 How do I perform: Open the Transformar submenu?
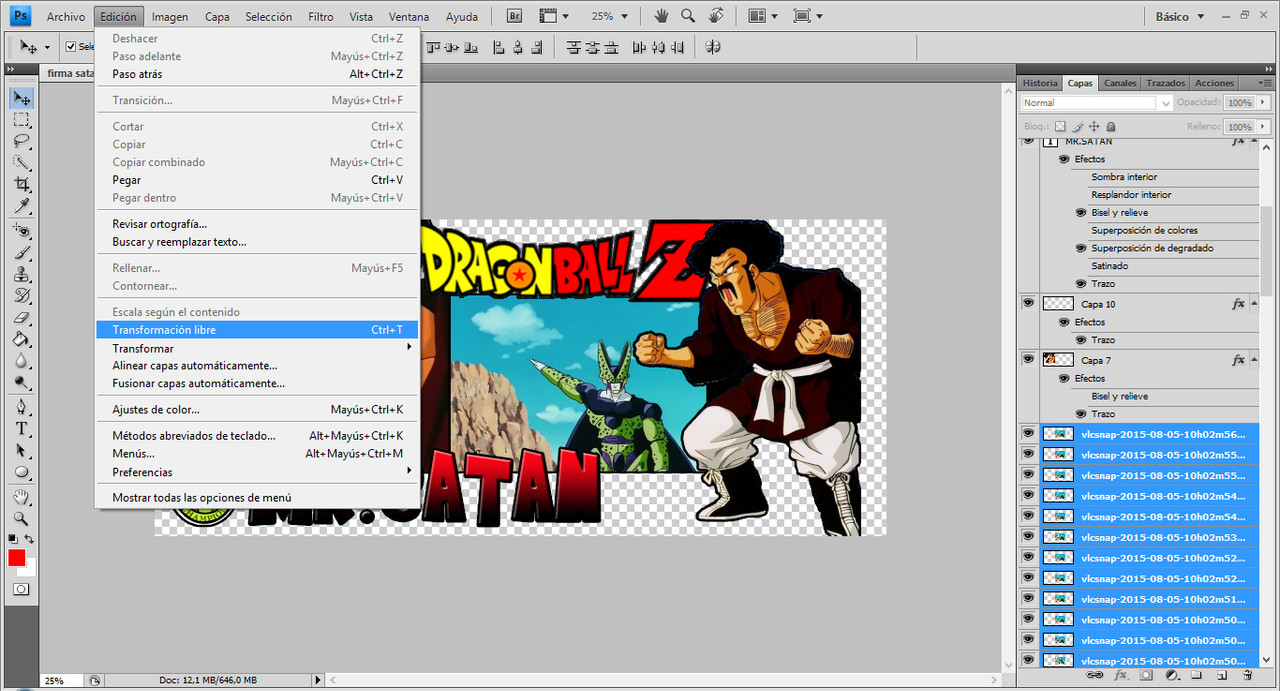pyautogui.click(x=258, y=348)
